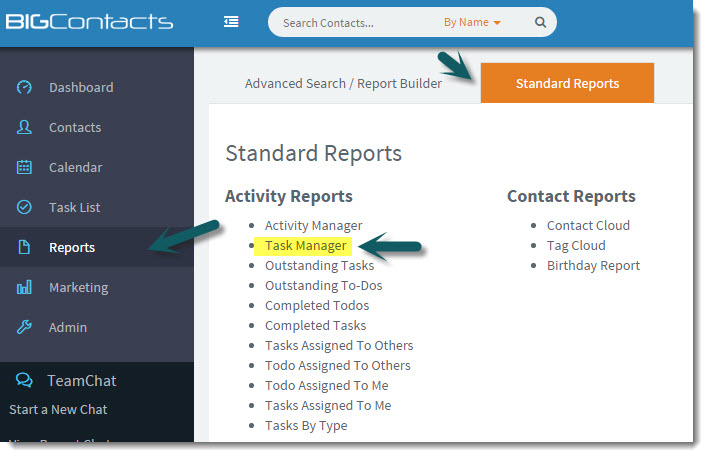708x457 pixels.
Task: Open the Completed Todos report
Action: (317, 305)
